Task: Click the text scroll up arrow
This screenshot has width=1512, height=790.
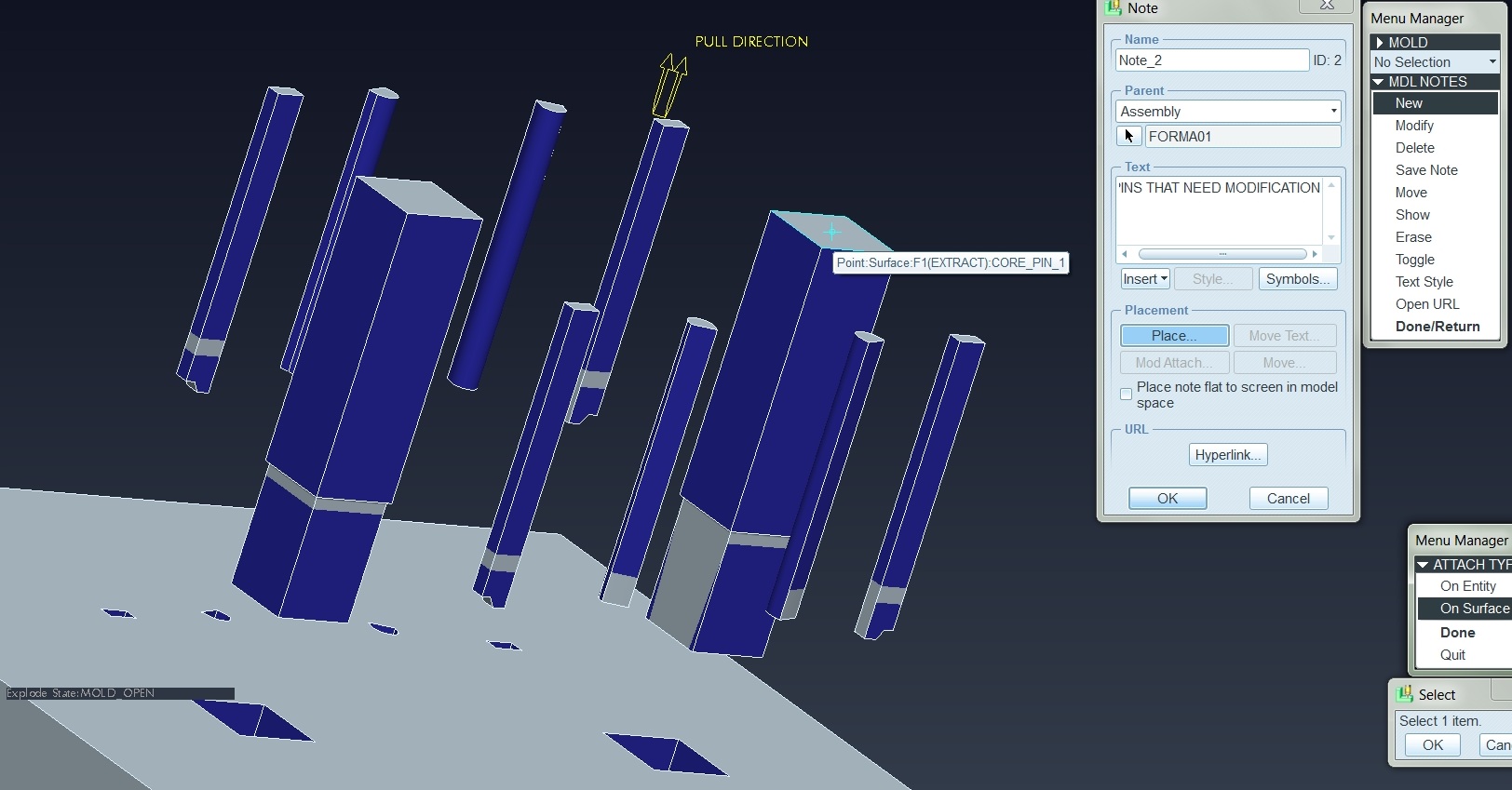Action: pyautogui.click(x=1331, y=185)
